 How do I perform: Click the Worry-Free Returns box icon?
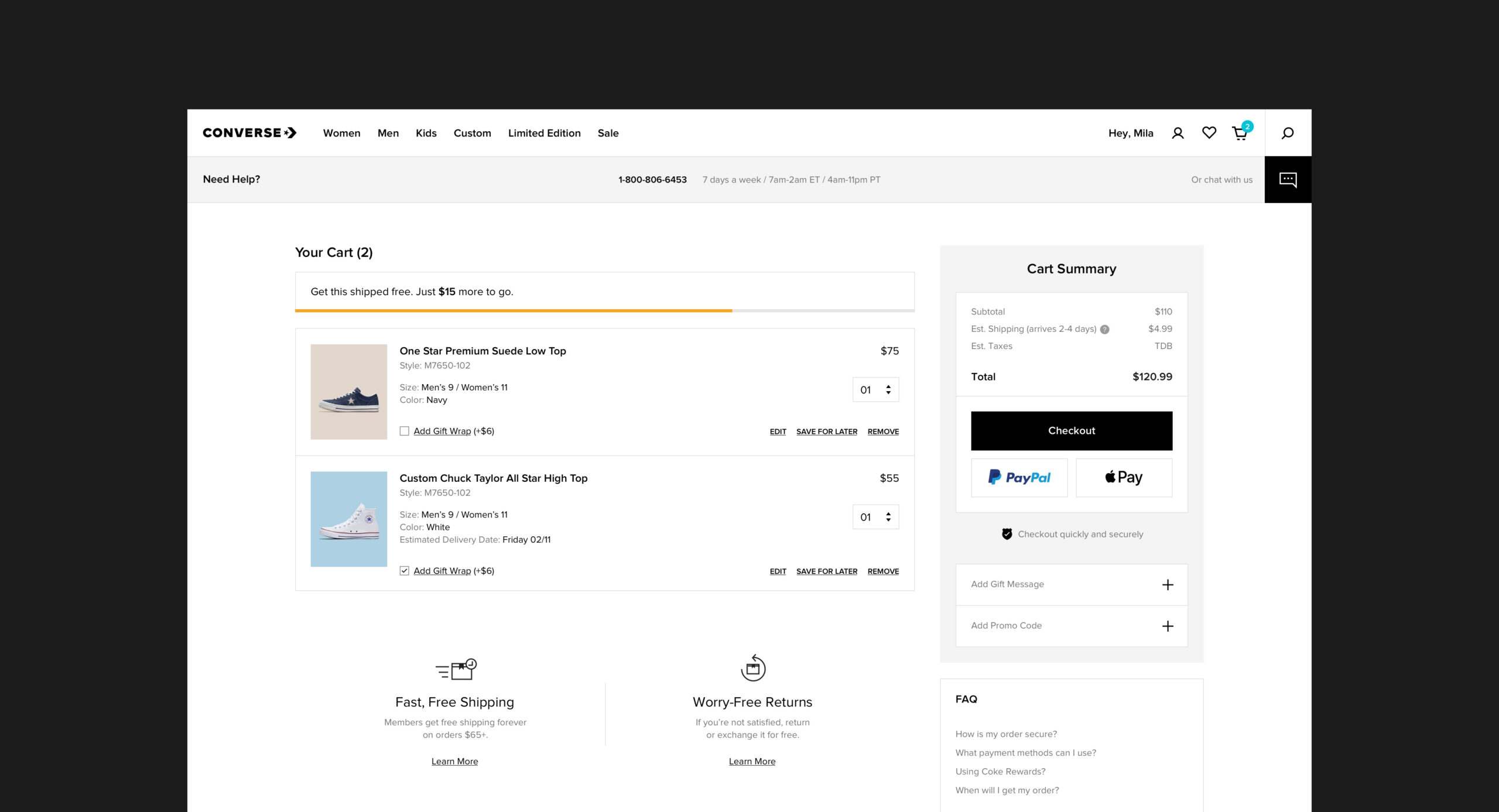(752, 668)
